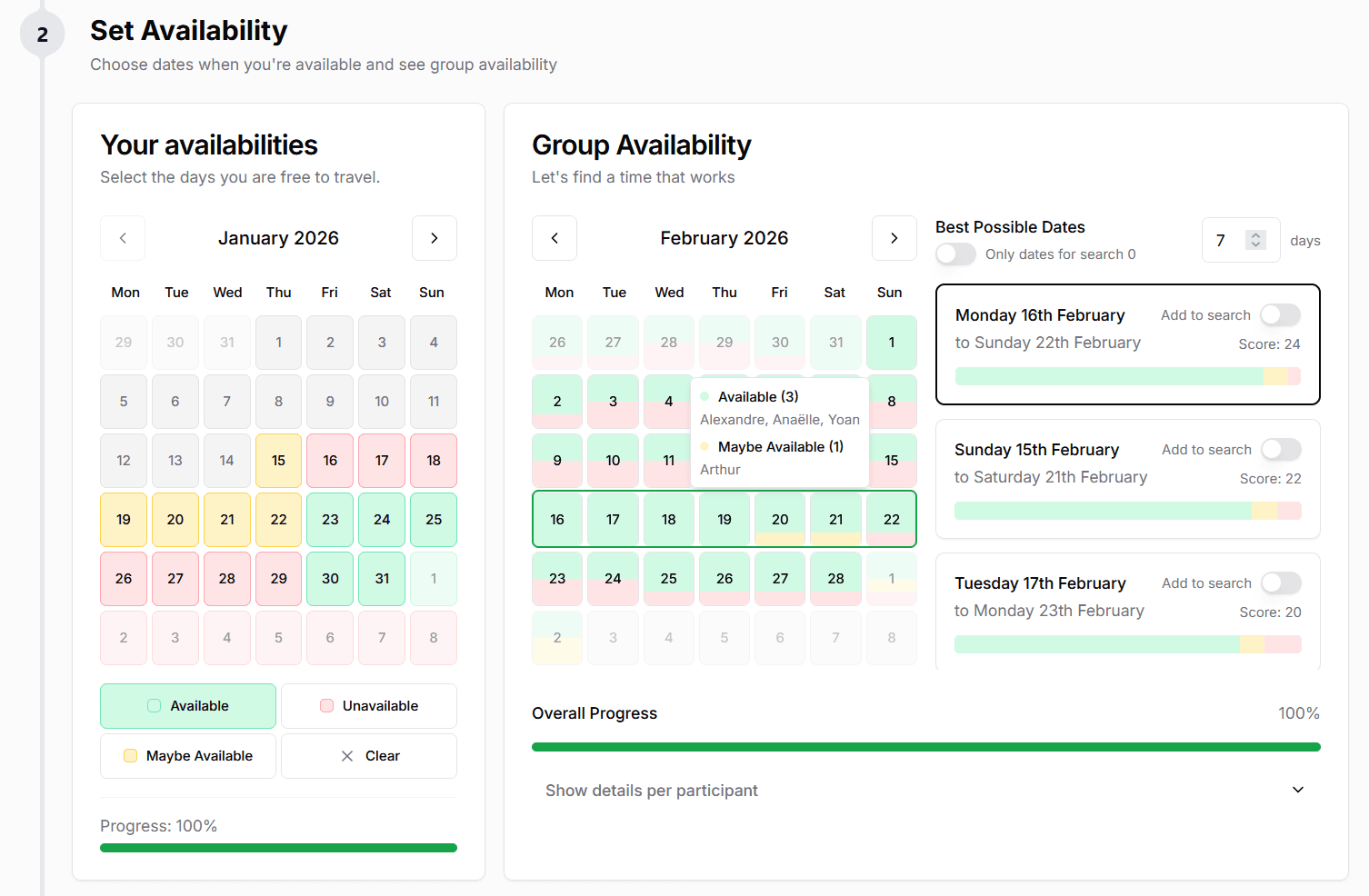Select the Maybe Available marking mode

[187, 755]
